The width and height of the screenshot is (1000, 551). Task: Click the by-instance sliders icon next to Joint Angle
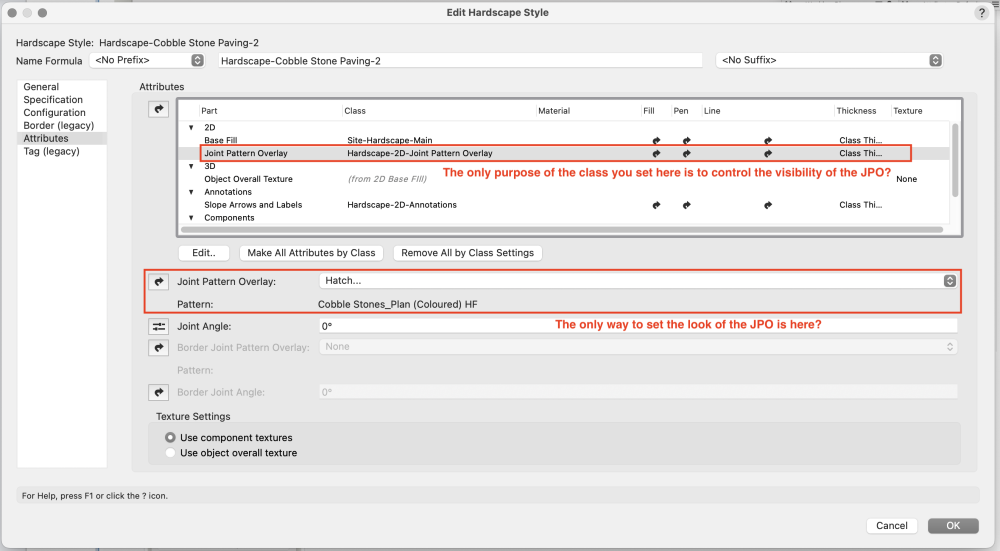tap(159, 326)
